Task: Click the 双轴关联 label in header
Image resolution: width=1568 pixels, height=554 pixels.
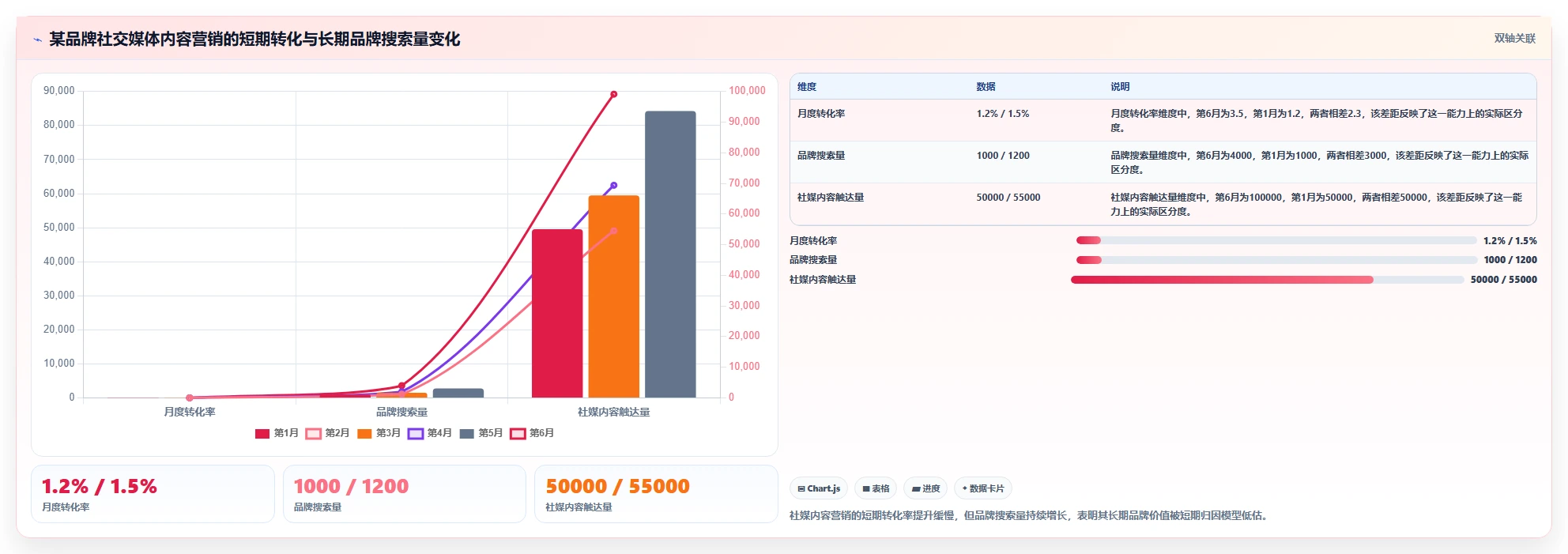Action: coord(1514,38)
